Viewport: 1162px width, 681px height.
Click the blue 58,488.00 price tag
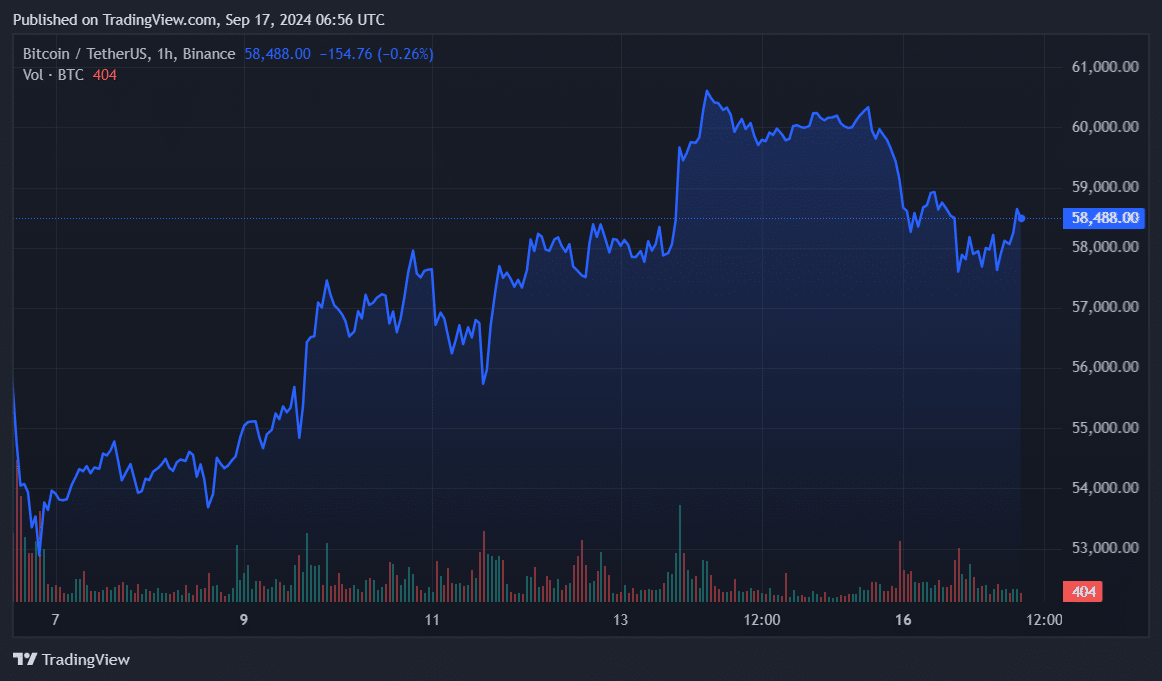(x=1103, y=218)
